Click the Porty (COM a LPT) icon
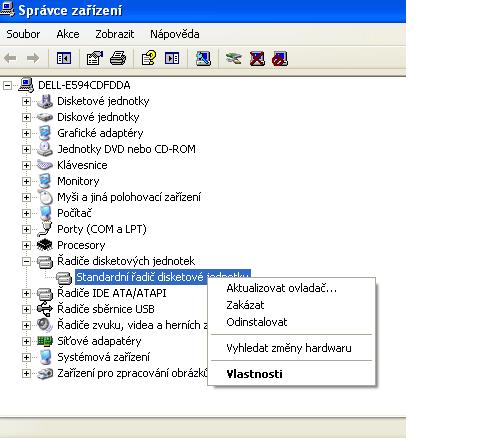The image size is (500, 438). 45,229
